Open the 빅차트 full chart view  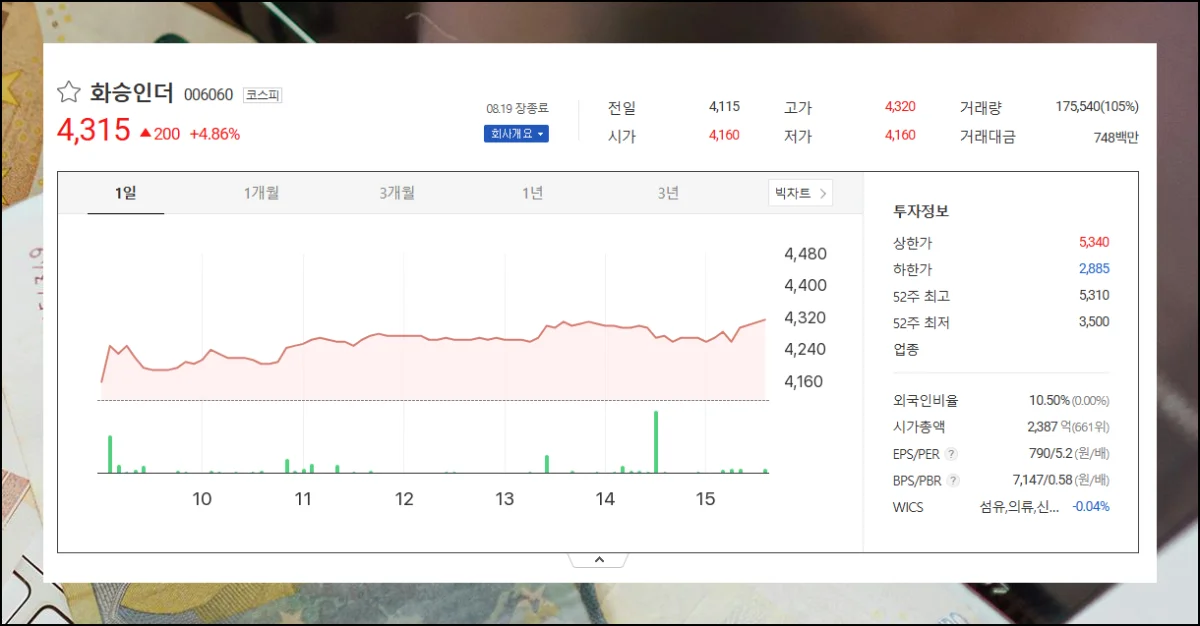800,193
